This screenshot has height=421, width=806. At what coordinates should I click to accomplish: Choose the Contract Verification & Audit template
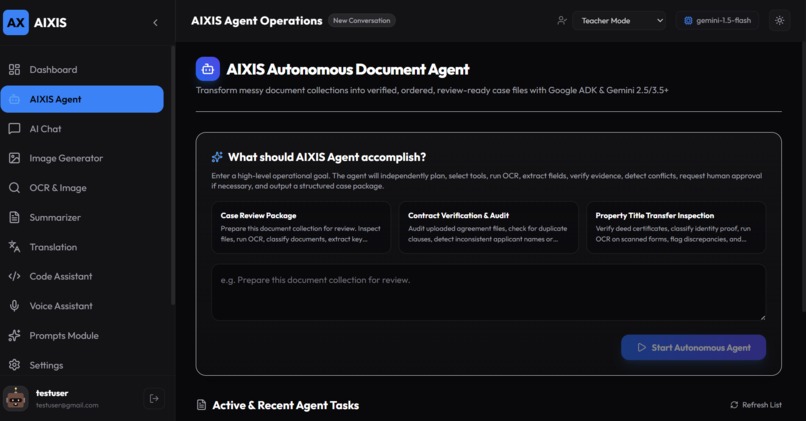coord(488,227)
